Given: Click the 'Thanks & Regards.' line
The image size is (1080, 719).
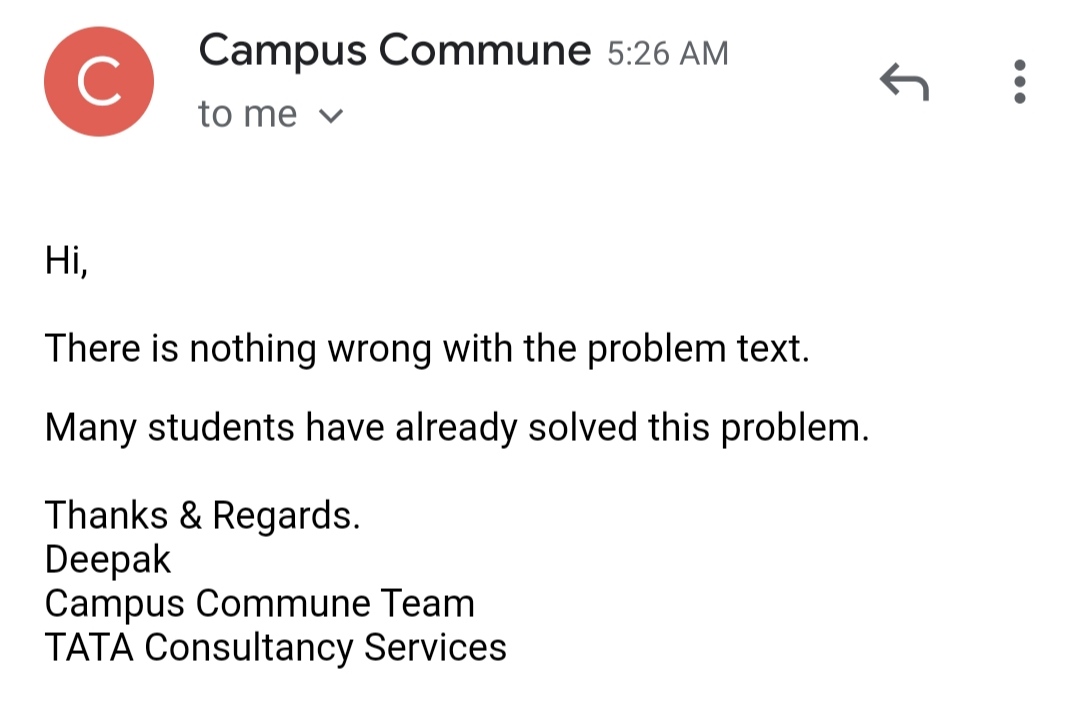Looking at the screenshot, I should point(202,516).
